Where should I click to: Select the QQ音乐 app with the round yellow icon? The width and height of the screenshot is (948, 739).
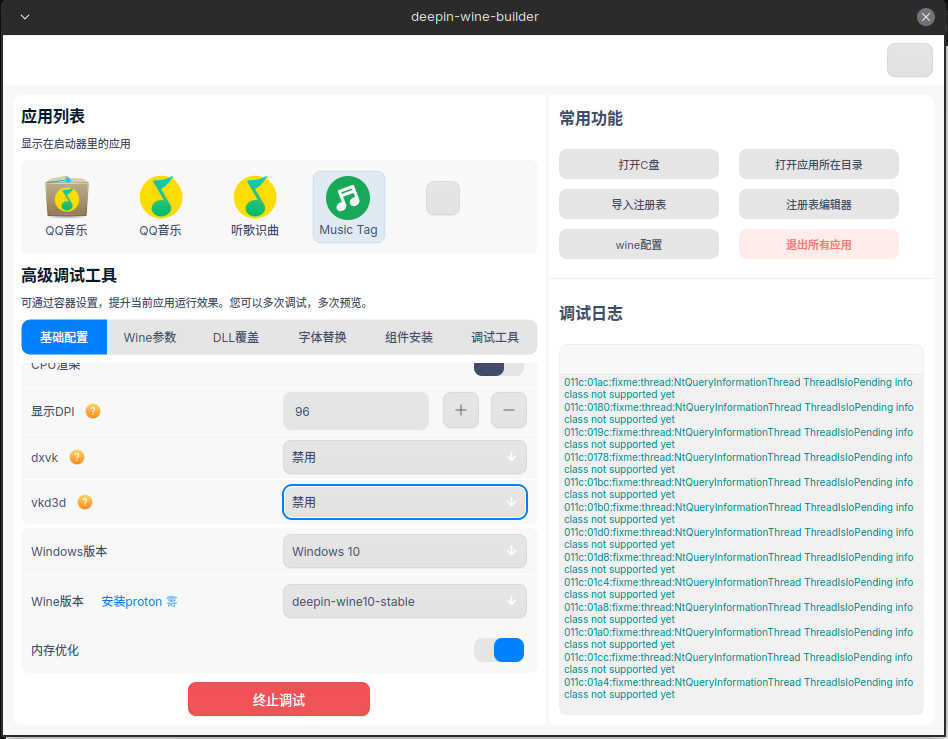(x=160, y=206)
